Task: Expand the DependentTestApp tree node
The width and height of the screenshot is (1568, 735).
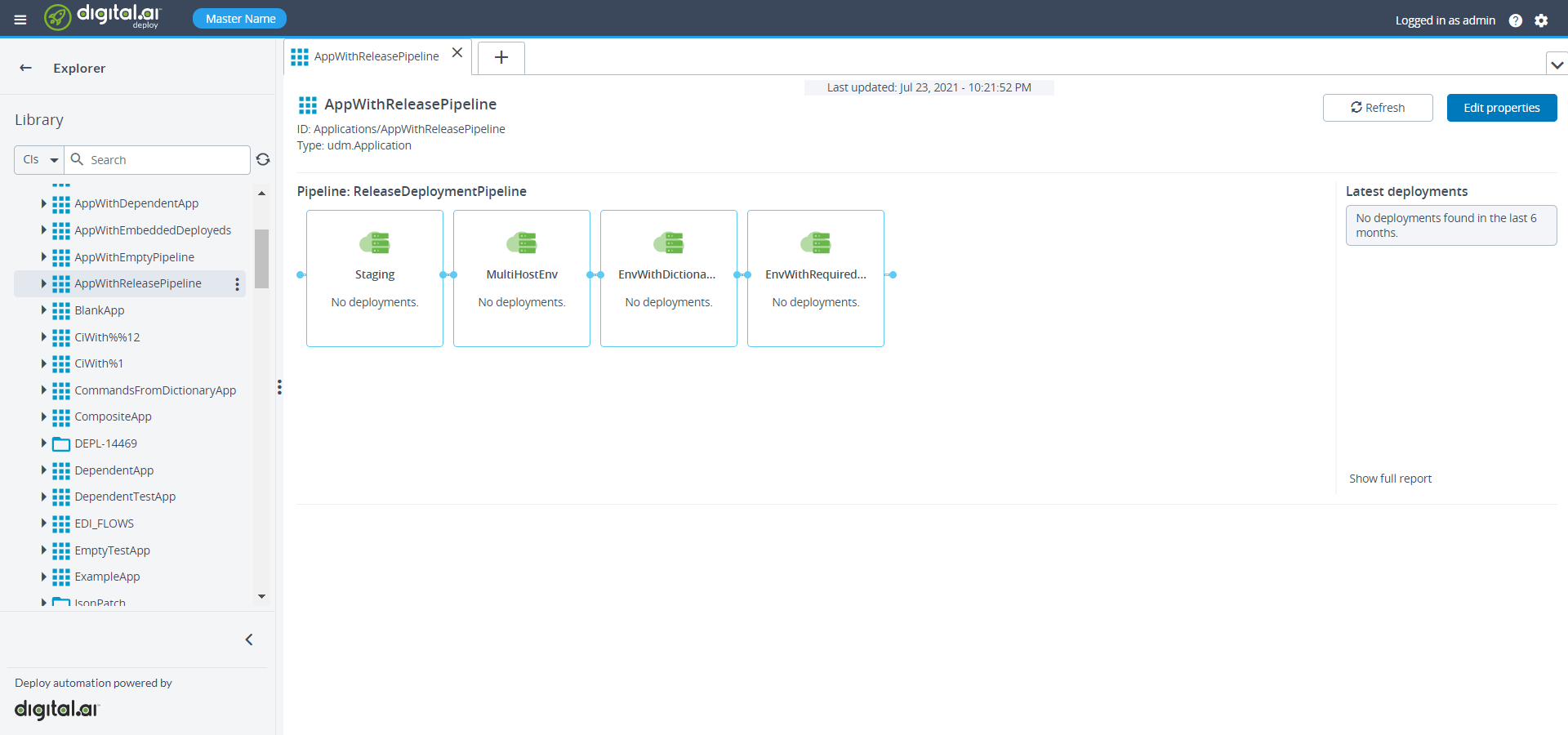Action: point(44,497)
